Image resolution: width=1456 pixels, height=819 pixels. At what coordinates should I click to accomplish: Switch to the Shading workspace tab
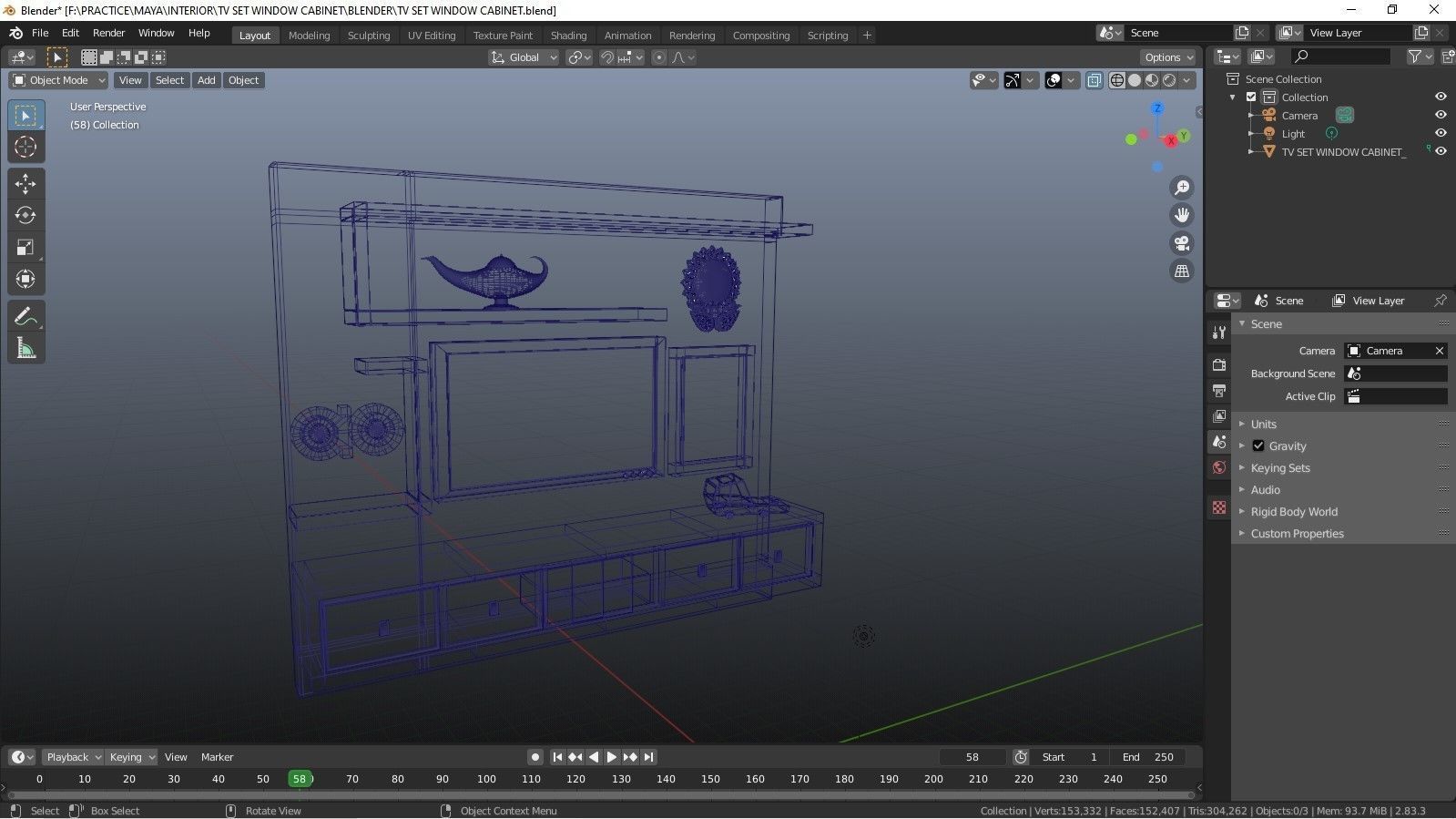coord(568,36)
